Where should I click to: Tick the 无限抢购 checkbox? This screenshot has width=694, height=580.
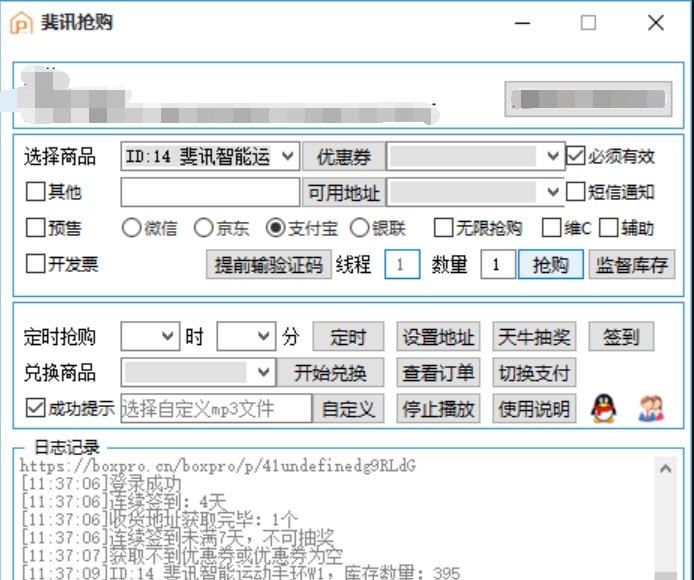click(443, 228)
